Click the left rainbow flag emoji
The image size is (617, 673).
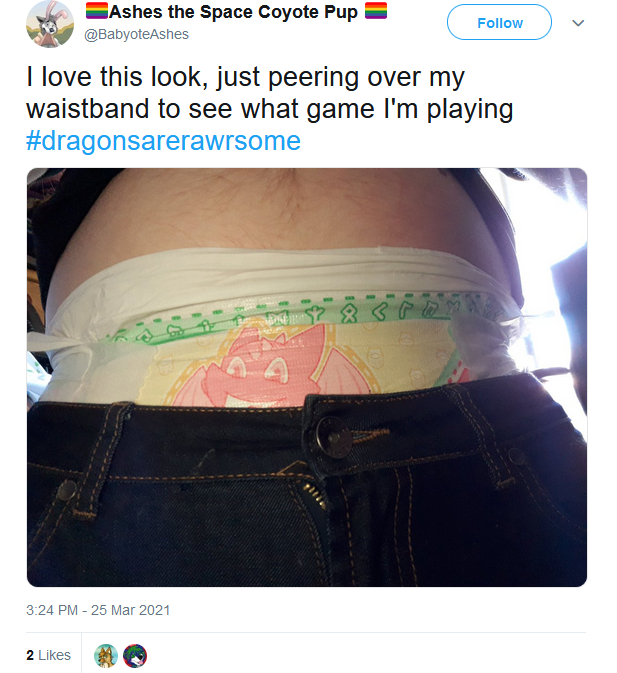[97, 11]
